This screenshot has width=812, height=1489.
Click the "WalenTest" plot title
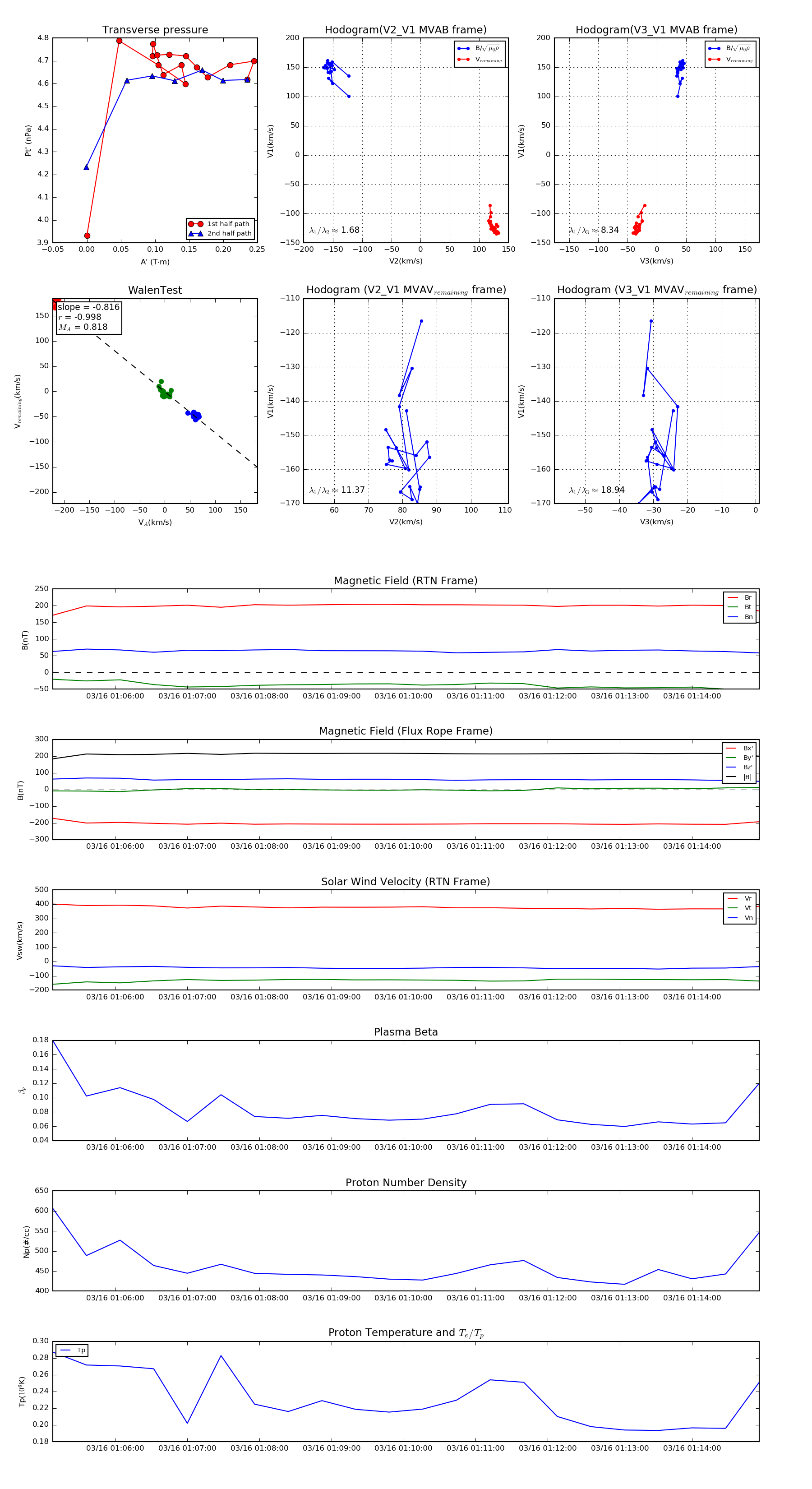point(155,290)
